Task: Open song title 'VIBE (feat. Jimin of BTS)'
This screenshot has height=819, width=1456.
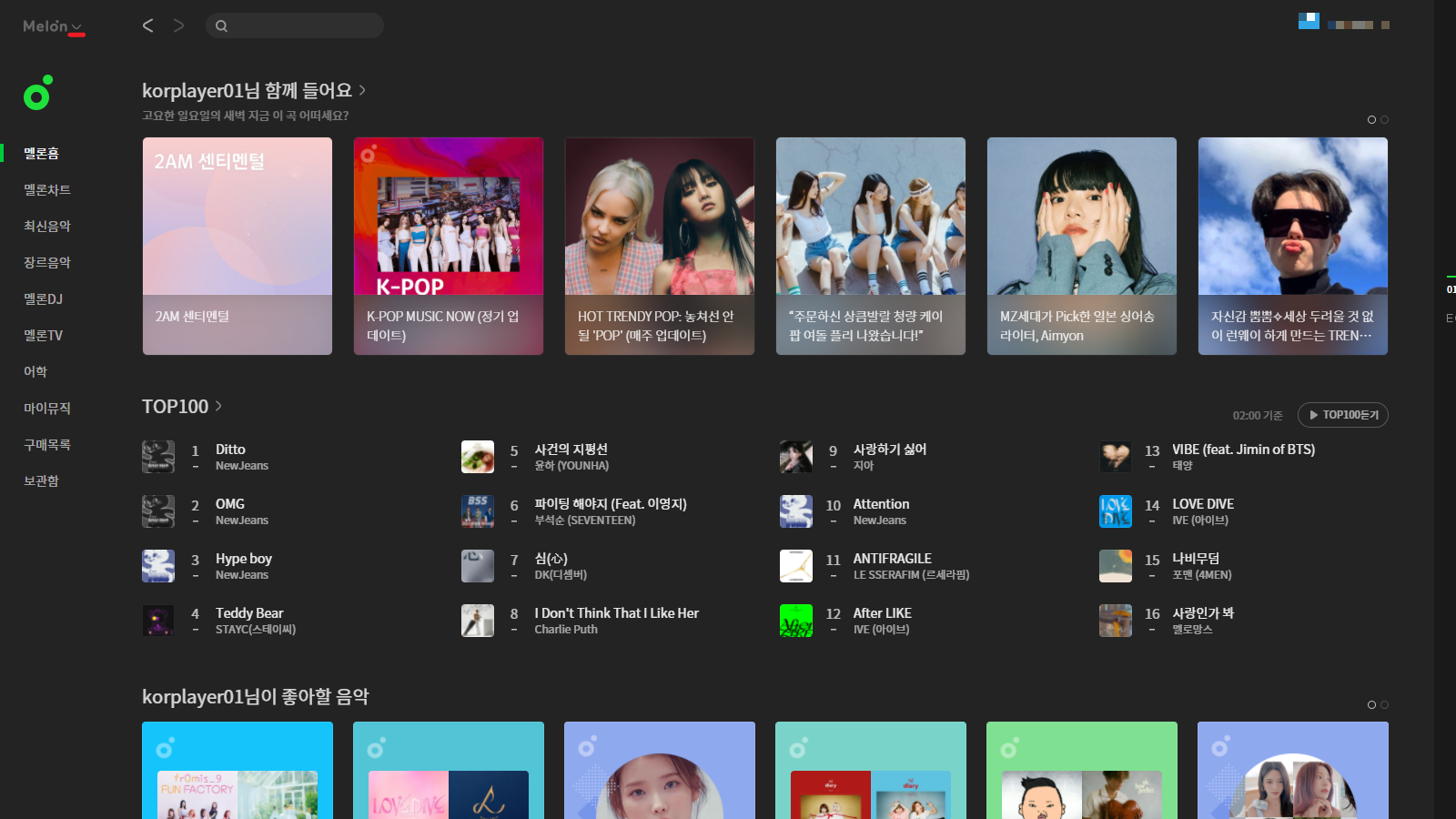Action: tap(1243, 450)
